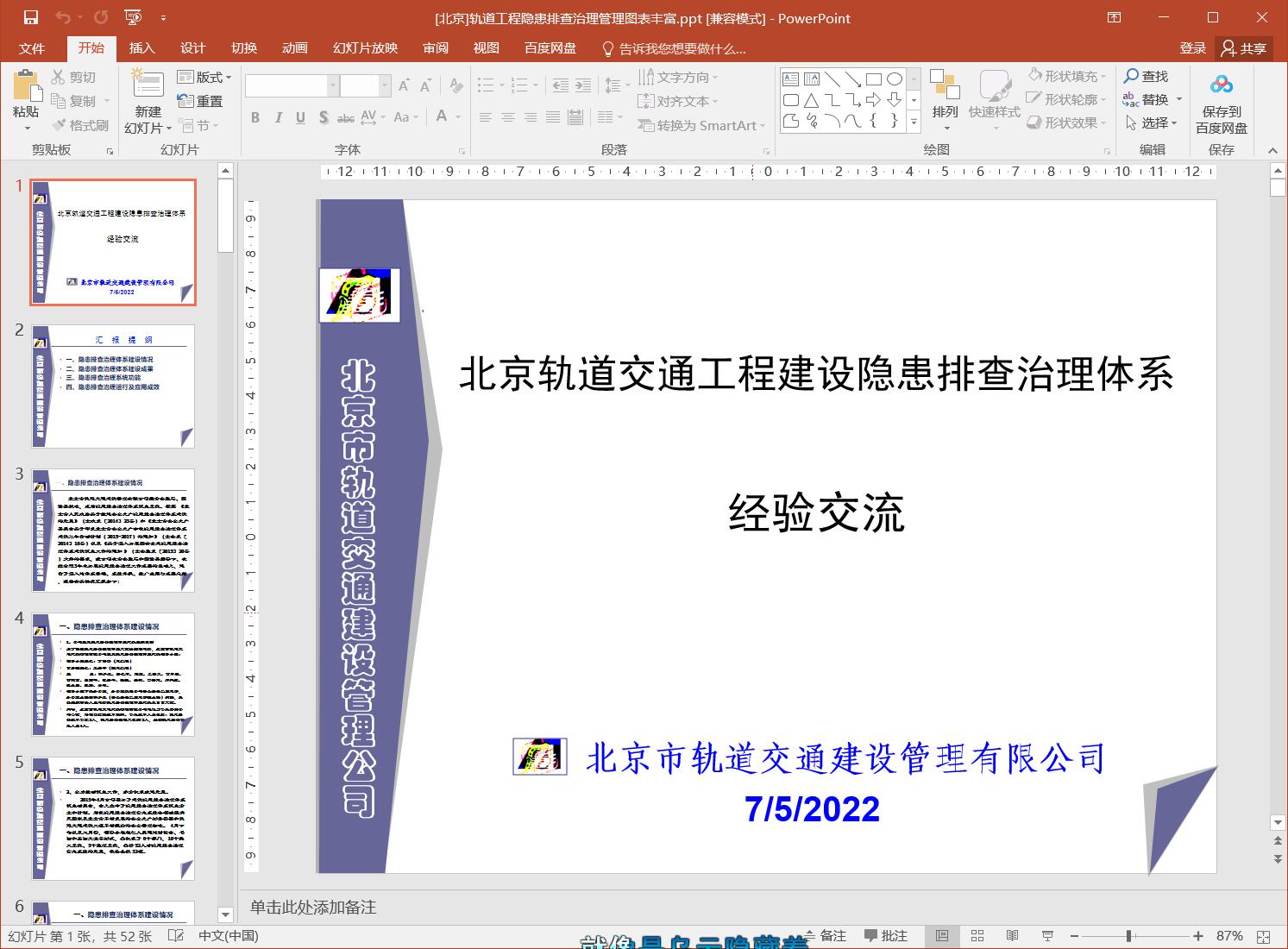Click zoom out minus button
Image resolution: width=1288 pixels, height=949 pixels.
pos(1074,936)
